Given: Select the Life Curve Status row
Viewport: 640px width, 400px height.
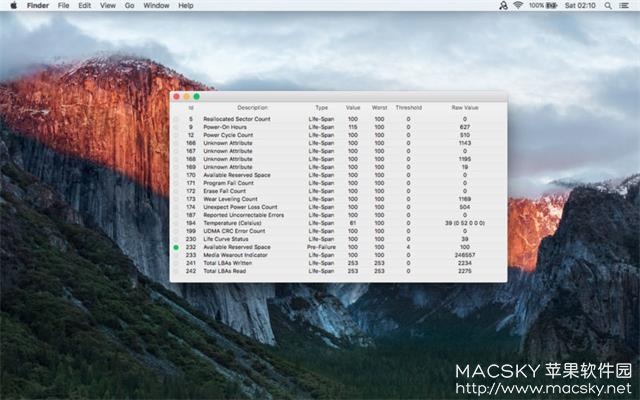Looking at the screenshot, I should (338, 239).
